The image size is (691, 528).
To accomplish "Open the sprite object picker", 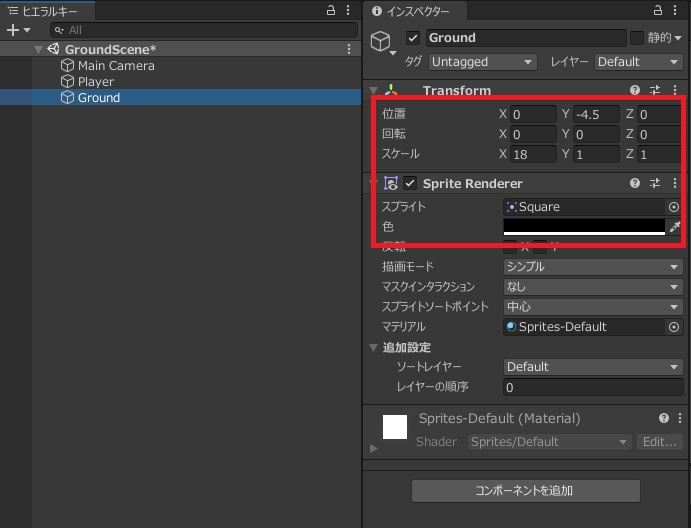I will 674,207.
